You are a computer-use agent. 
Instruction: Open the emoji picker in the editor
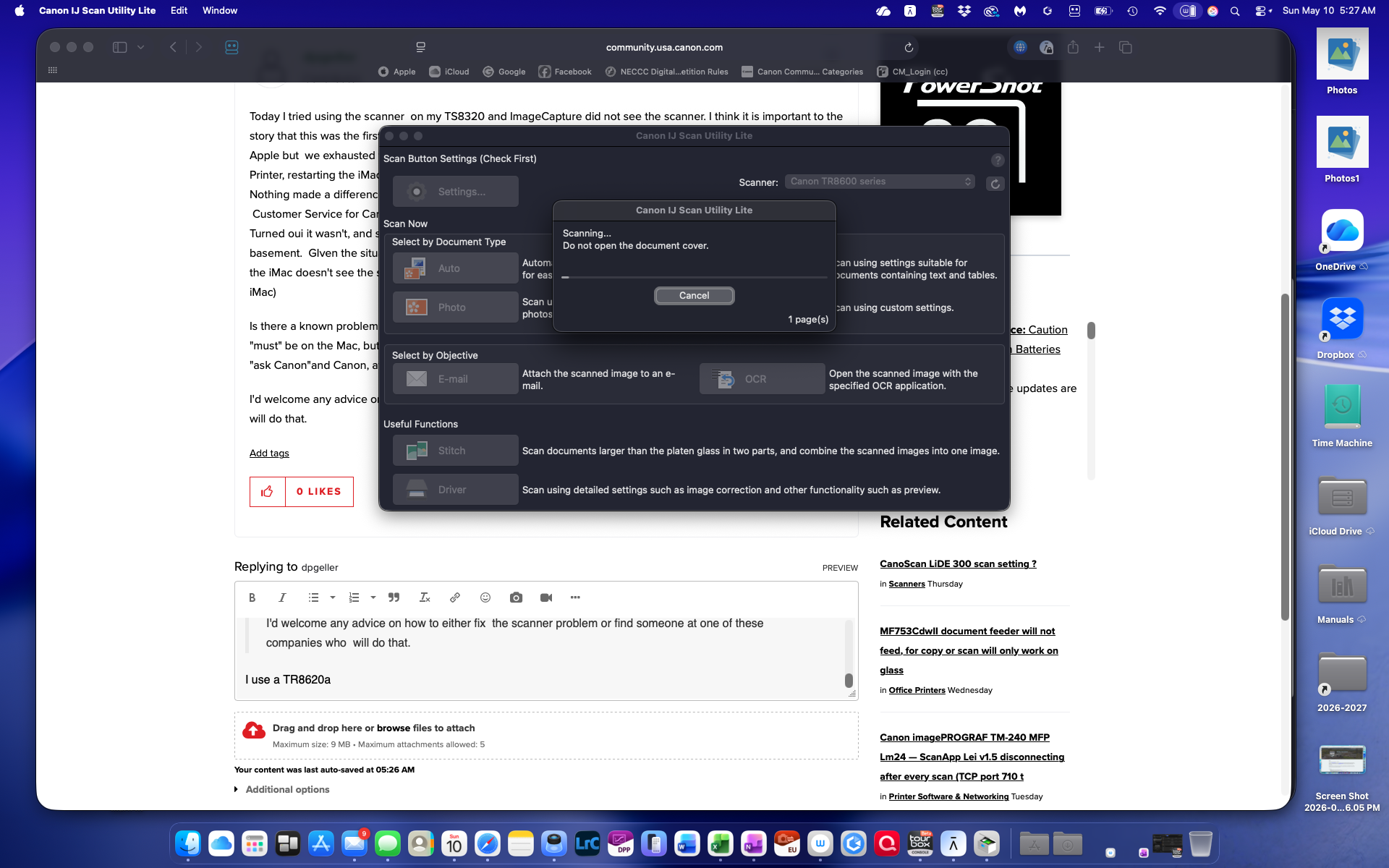(485, 597)
